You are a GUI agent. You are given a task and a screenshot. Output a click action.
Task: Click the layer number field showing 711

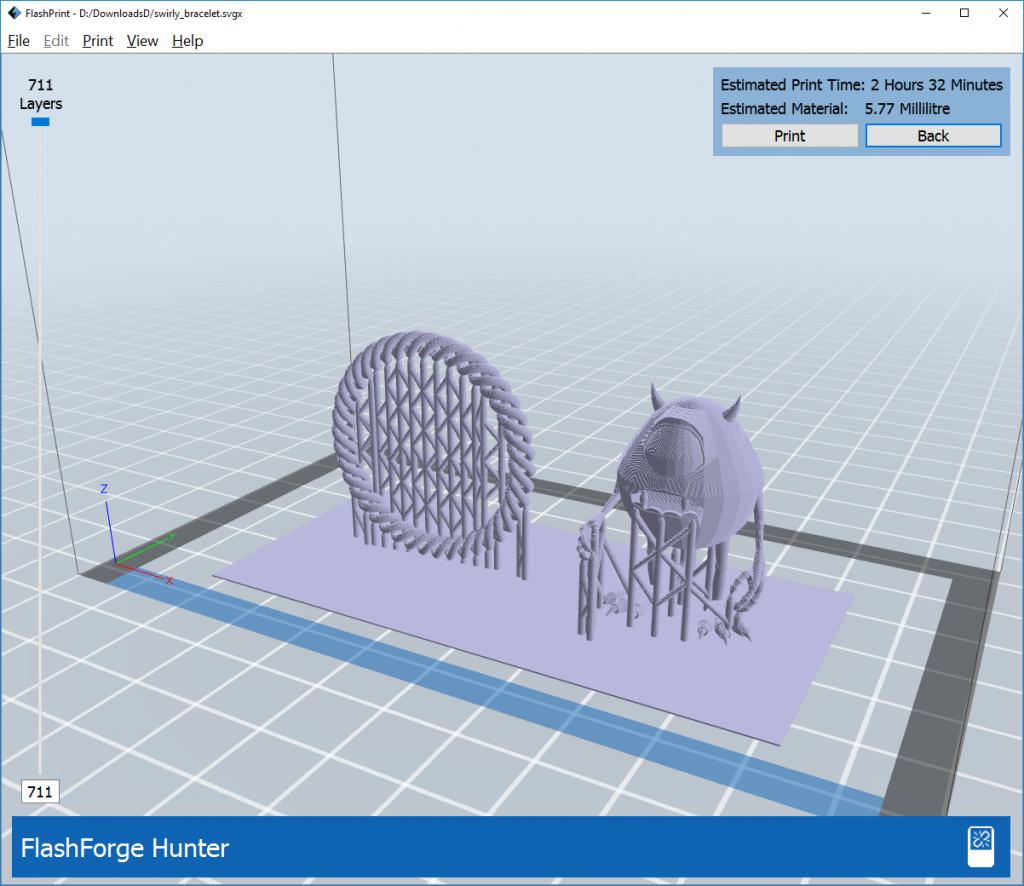pos(40,792)
